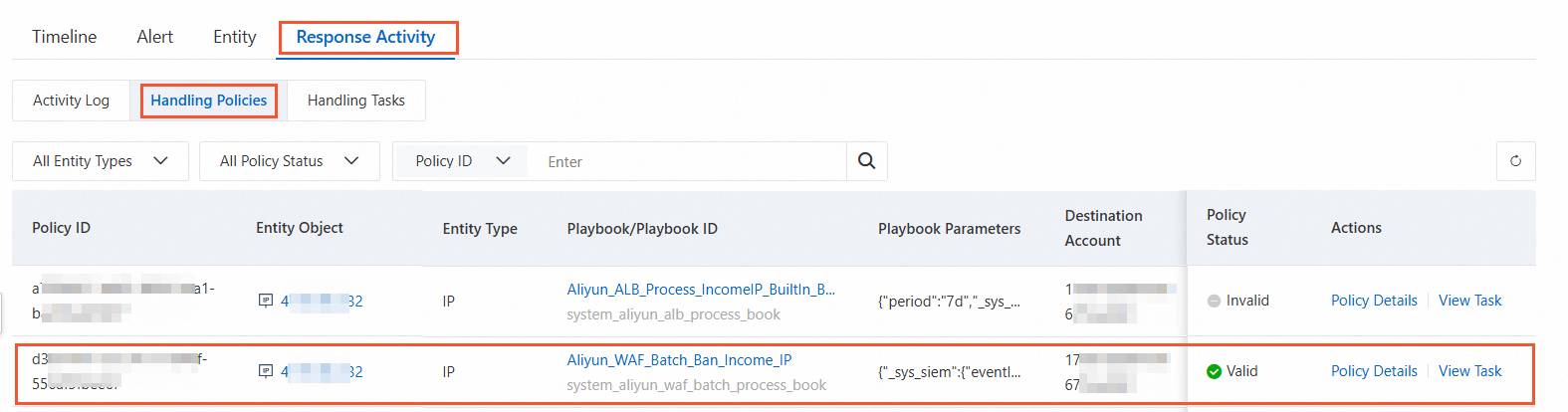Click the green Valid status icon
Viewport: 1568px width, 412px height.
[1214, 371]
